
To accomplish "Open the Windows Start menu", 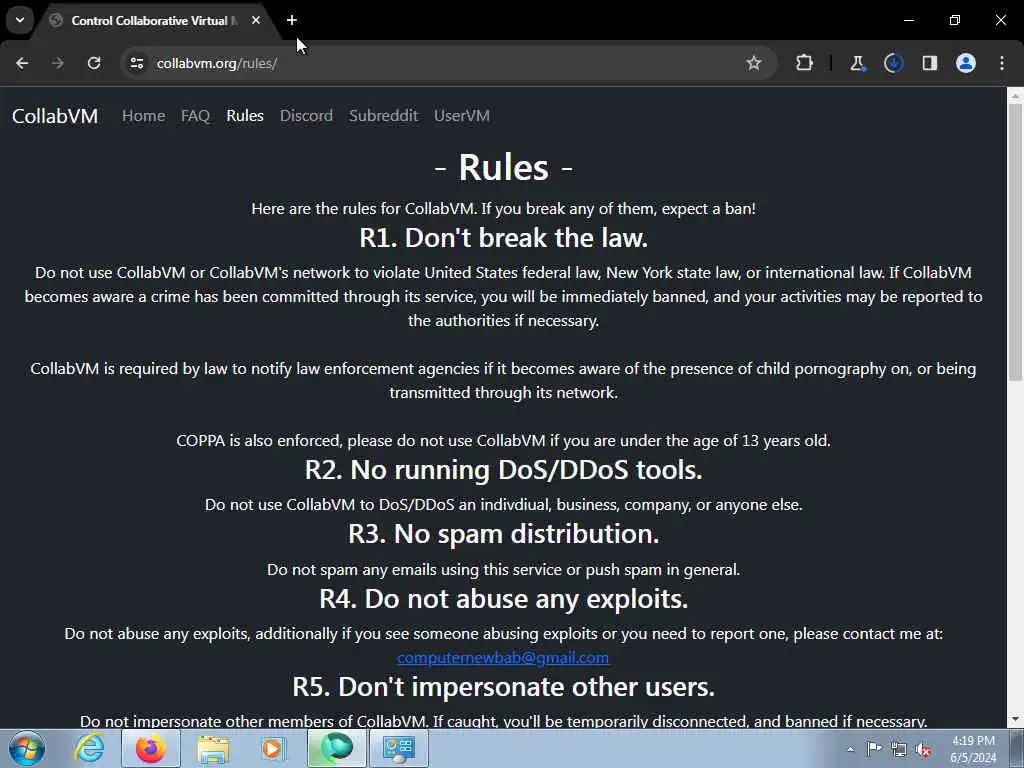I will click(27, 748).
